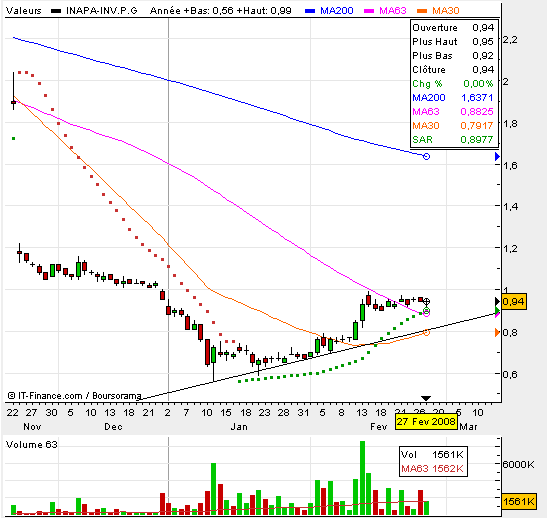This screenshot has width=547, height=518.
Task: Click the red MA63 1562K volume entry
Action: click(x=433, y=468)
